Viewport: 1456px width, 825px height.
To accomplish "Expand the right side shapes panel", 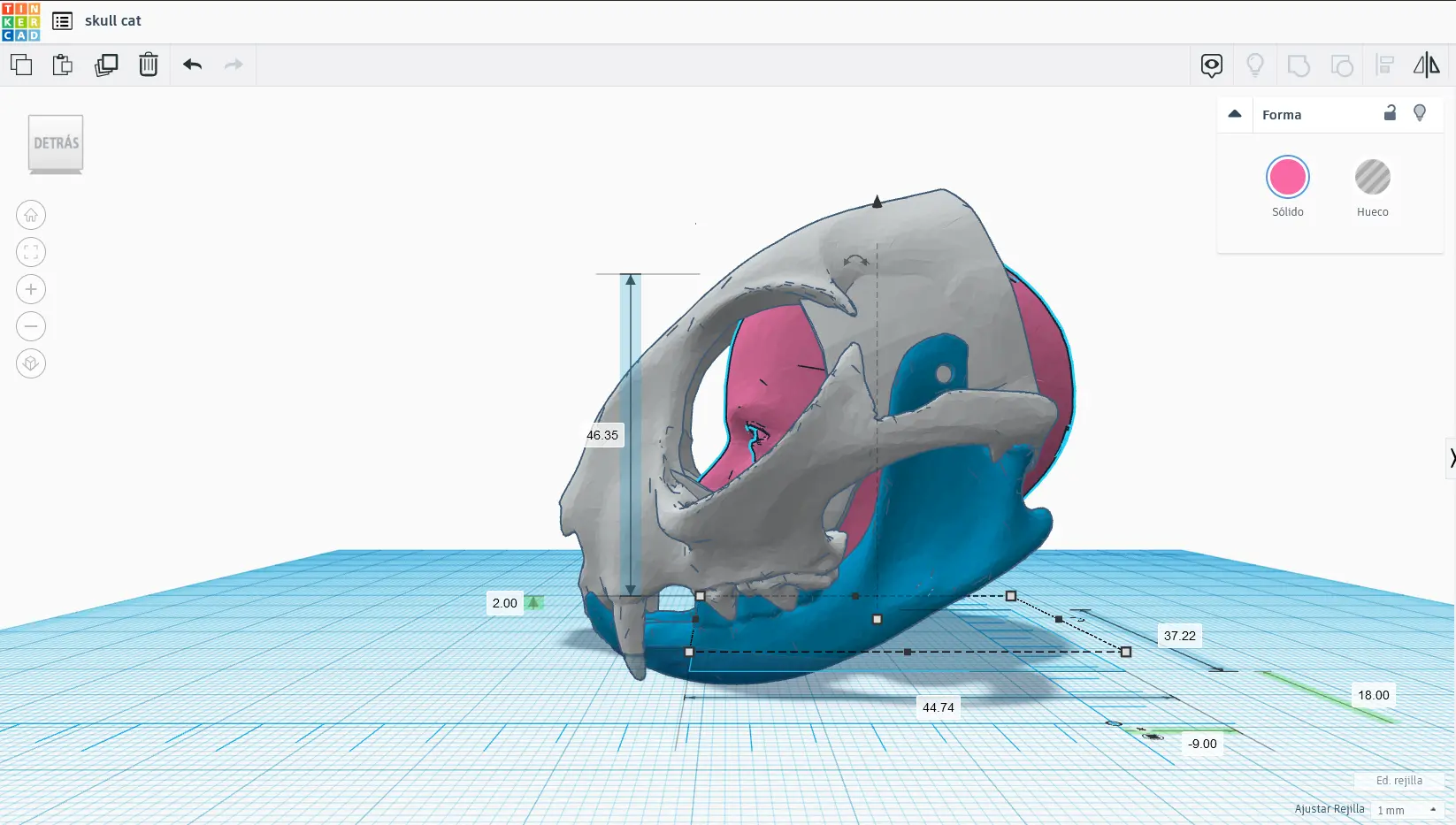I will coord(1451,457).
